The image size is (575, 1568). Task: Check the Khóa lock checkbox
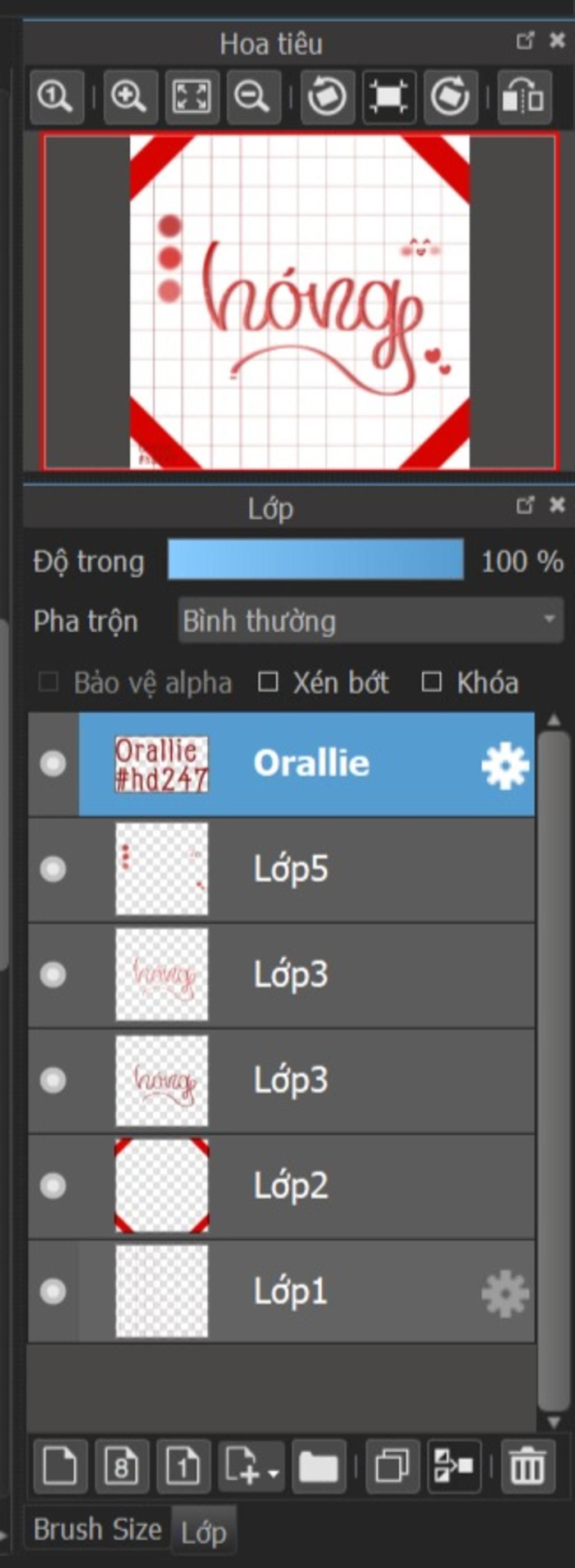tap(431, 682)
